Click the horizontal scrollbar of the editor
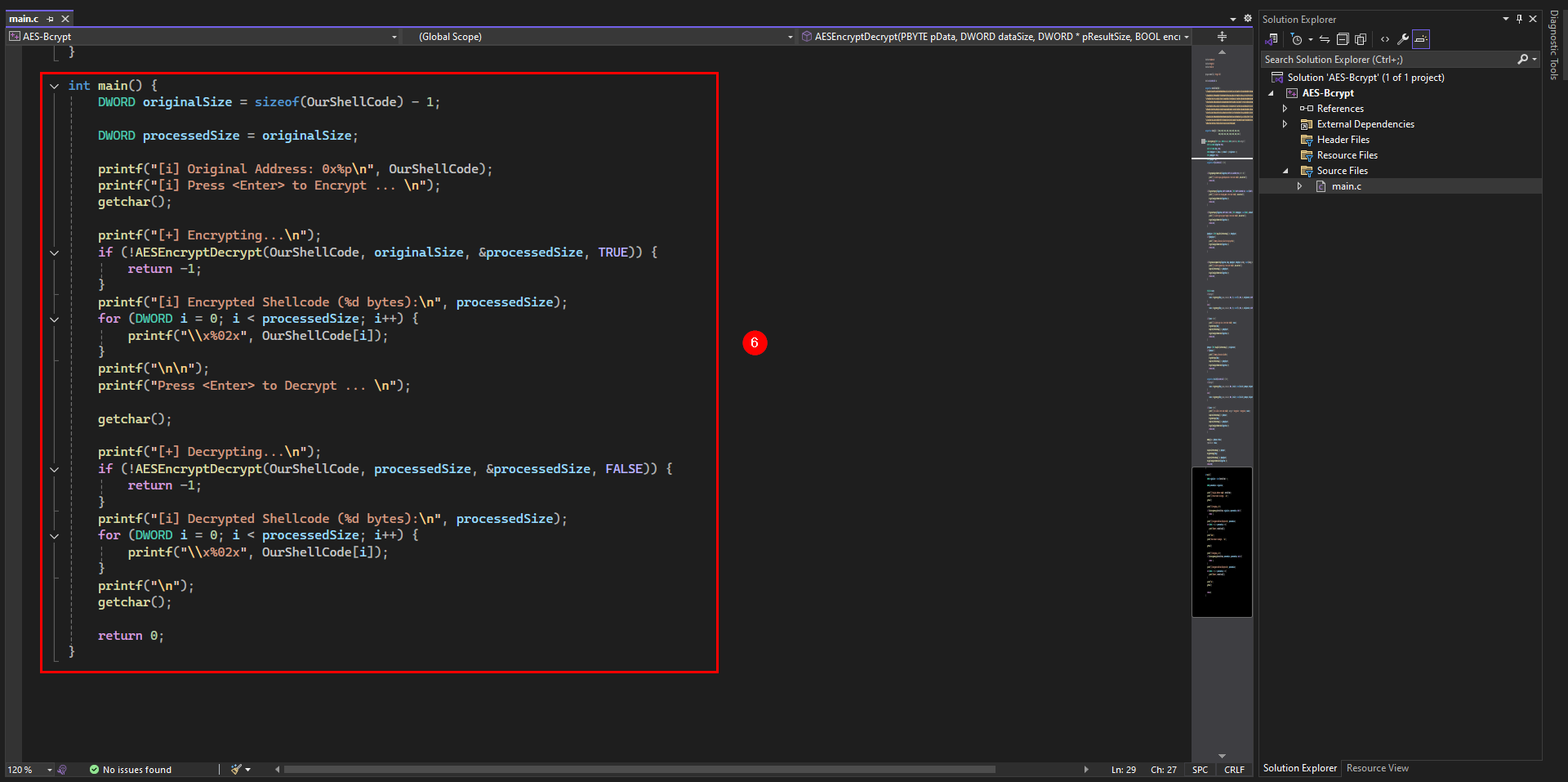1568x782 pixels. (639, 770)
